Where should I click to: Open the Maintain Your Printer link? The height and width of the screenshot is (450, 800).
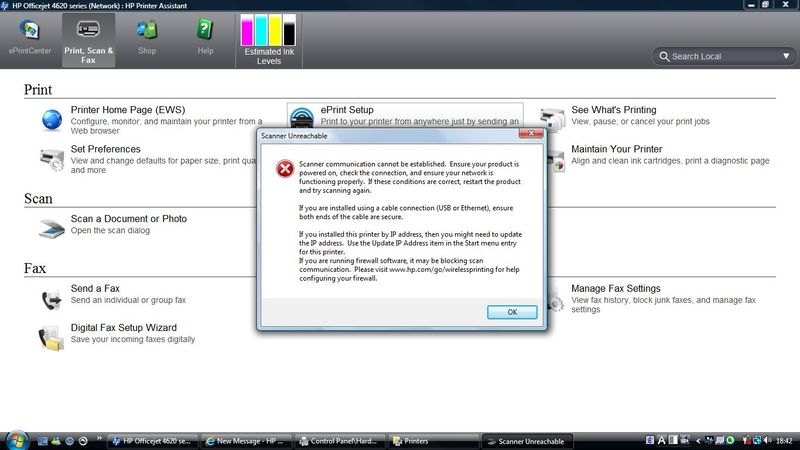pos(616,149)
